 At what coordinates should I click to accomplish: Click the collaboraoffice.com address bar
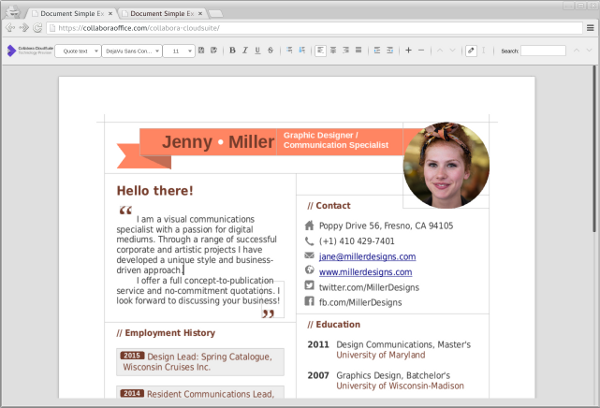314,28
